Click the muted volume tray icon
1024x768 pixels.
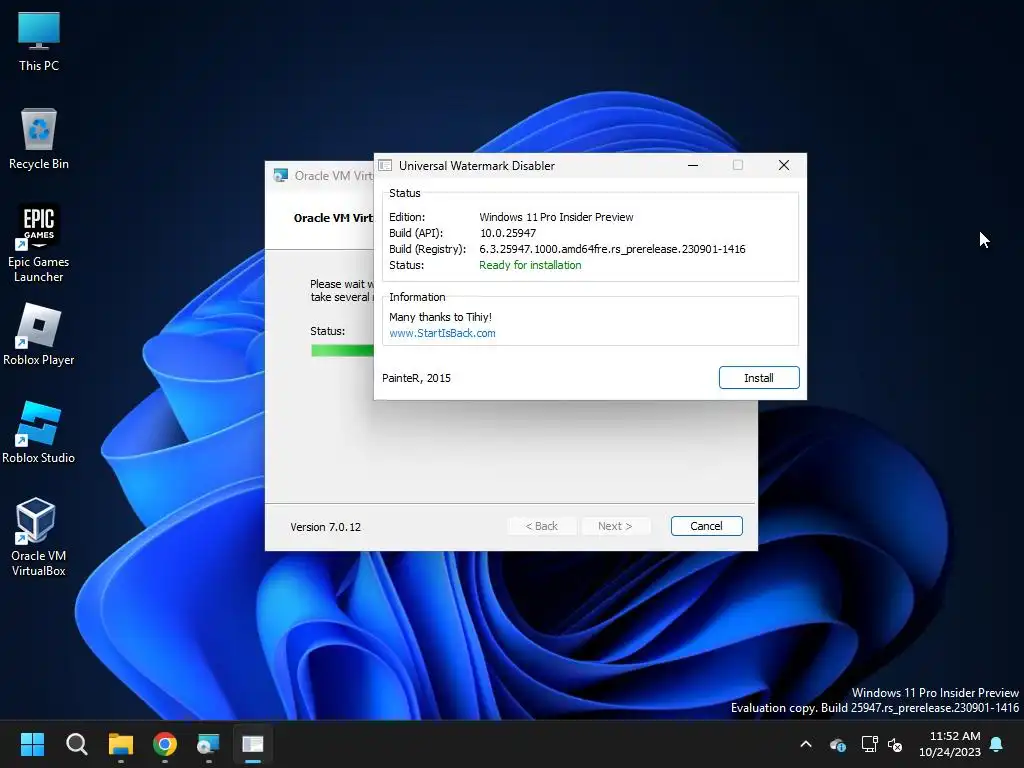[x=895, y=744]
